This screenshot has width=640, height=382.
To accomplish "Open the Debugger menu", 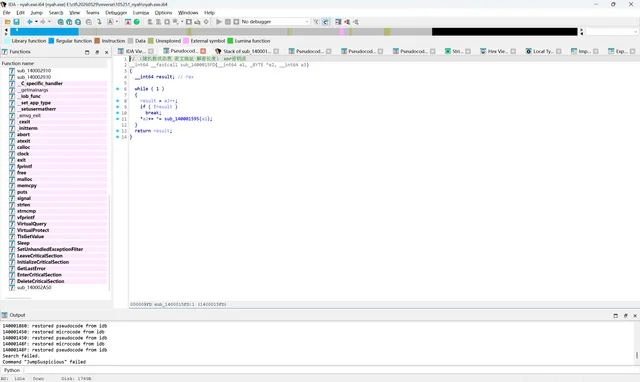I will coord(116,13).
